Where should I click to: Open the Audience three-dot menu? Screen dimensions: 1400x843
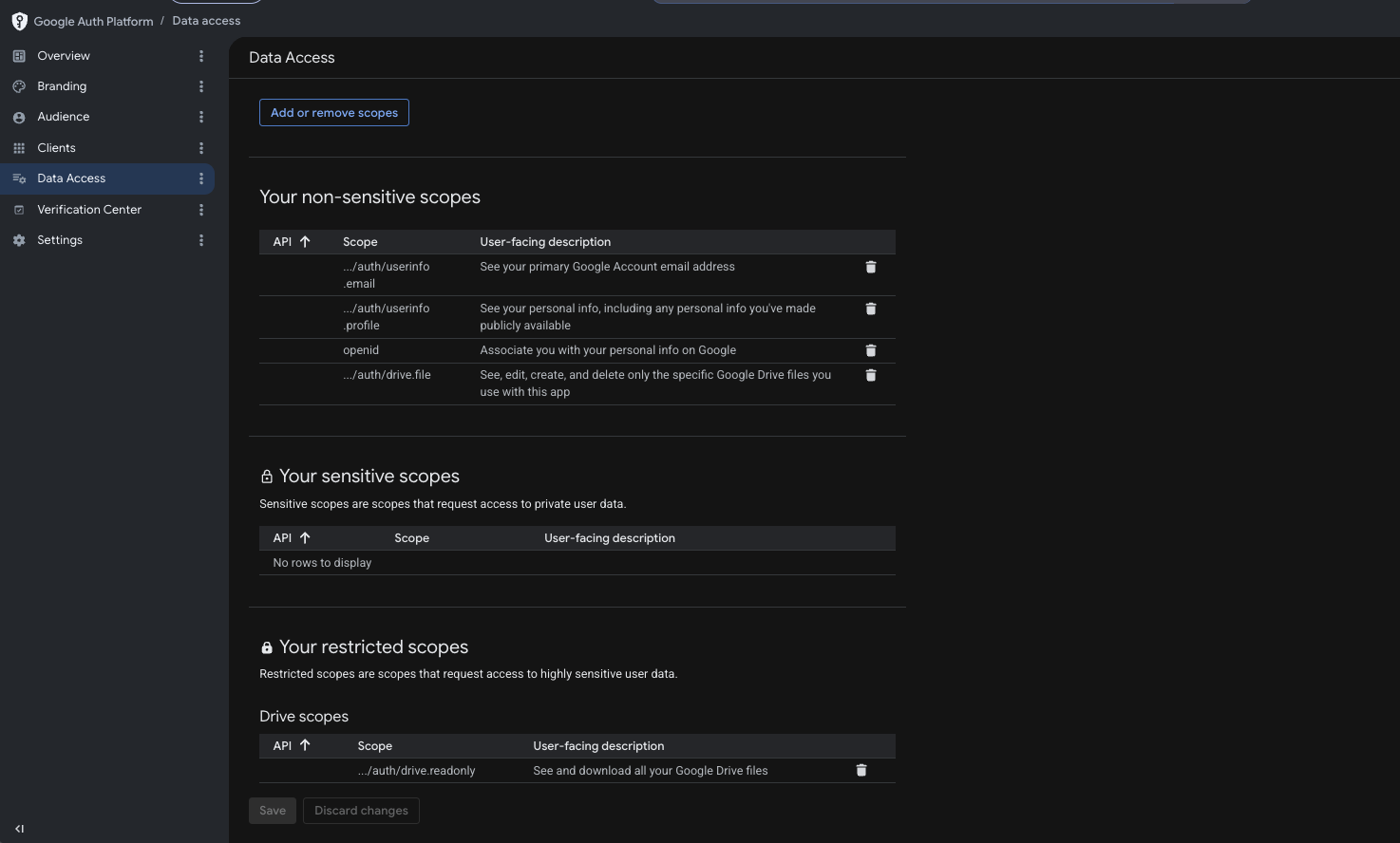tap(201, 117)
